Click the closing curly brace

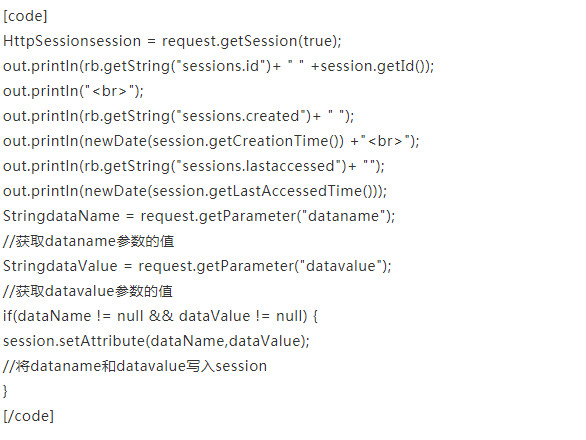(5, 391)
